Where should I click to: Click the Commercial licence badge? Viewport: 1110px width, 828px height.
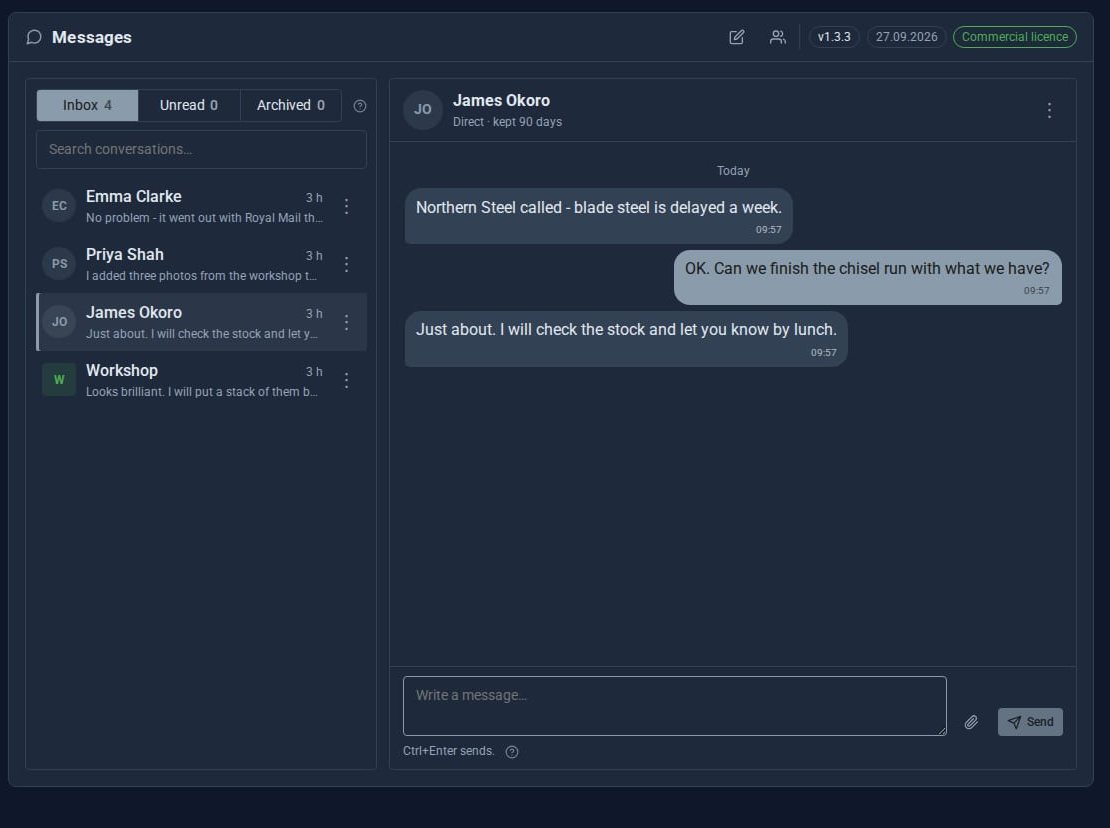(1014, 37)
